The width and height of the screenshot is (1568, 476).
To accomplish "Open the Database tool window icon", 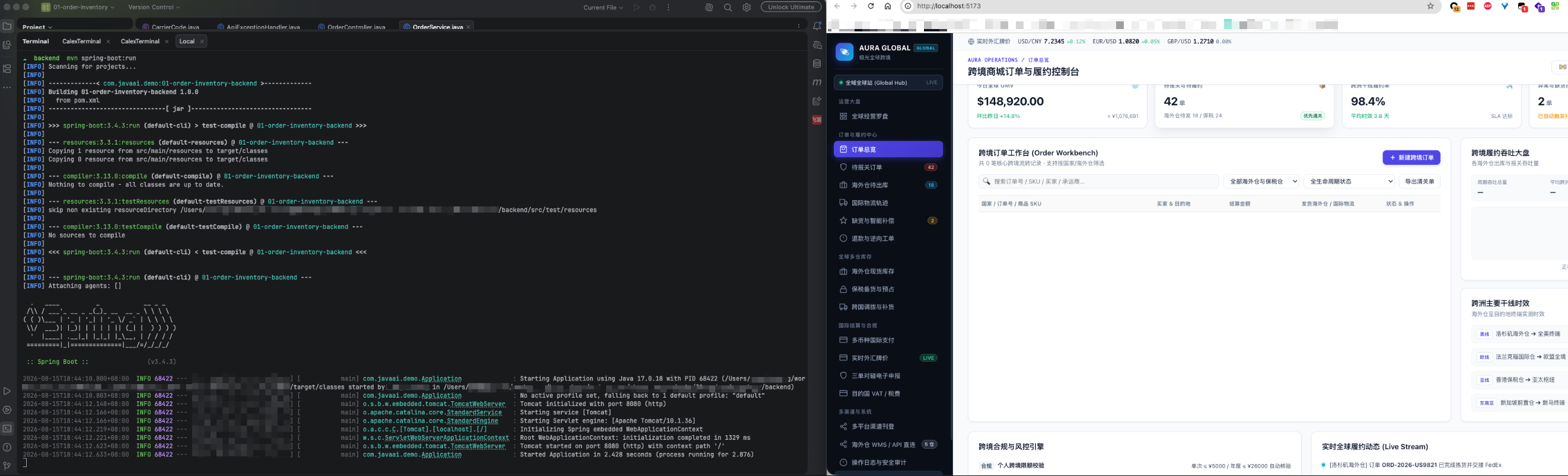I will [x=817, y=64].
